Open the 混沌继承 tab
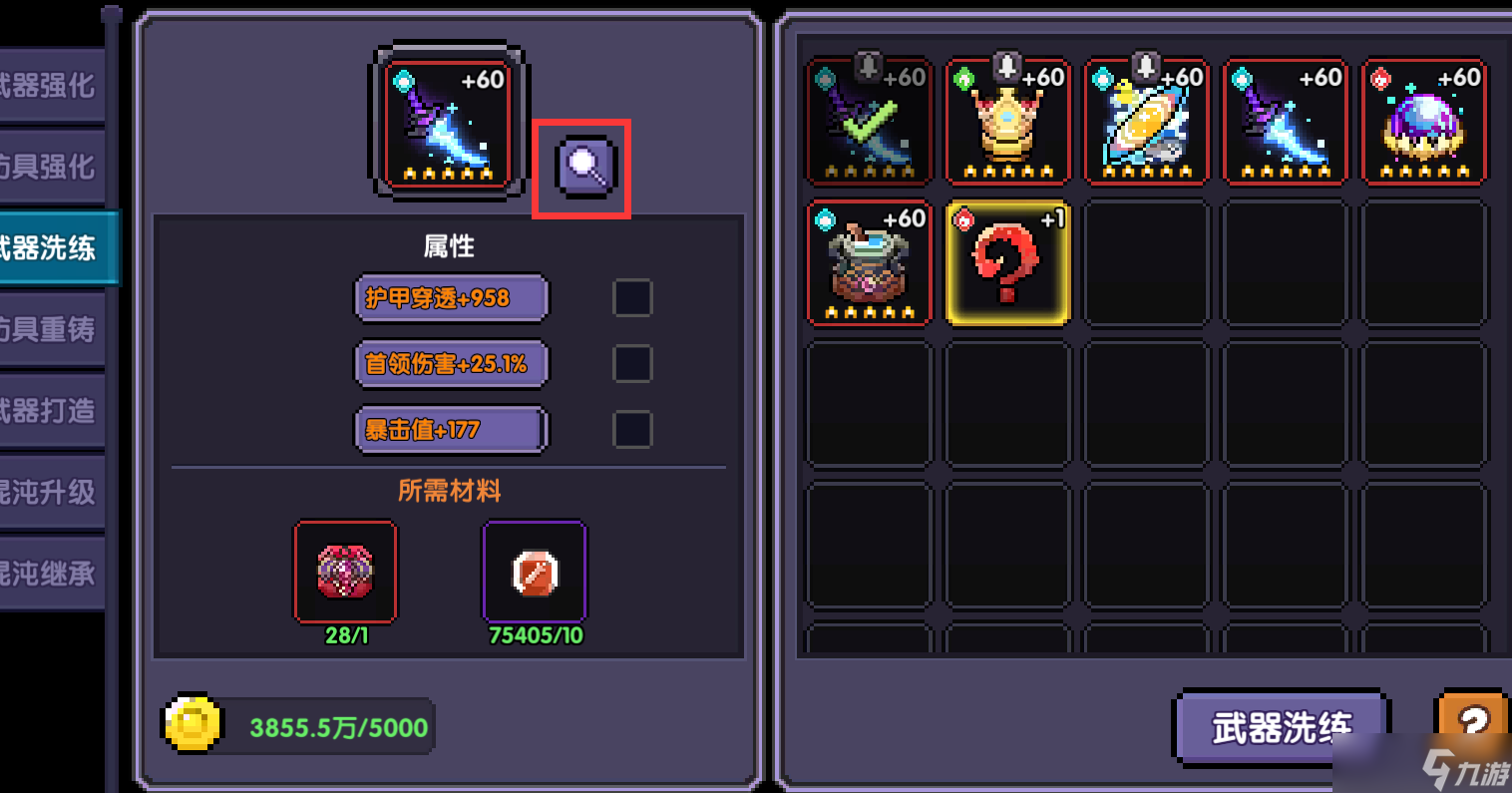Image resolution: width=1512 pixels, height=793 pixels. [52, 573]
